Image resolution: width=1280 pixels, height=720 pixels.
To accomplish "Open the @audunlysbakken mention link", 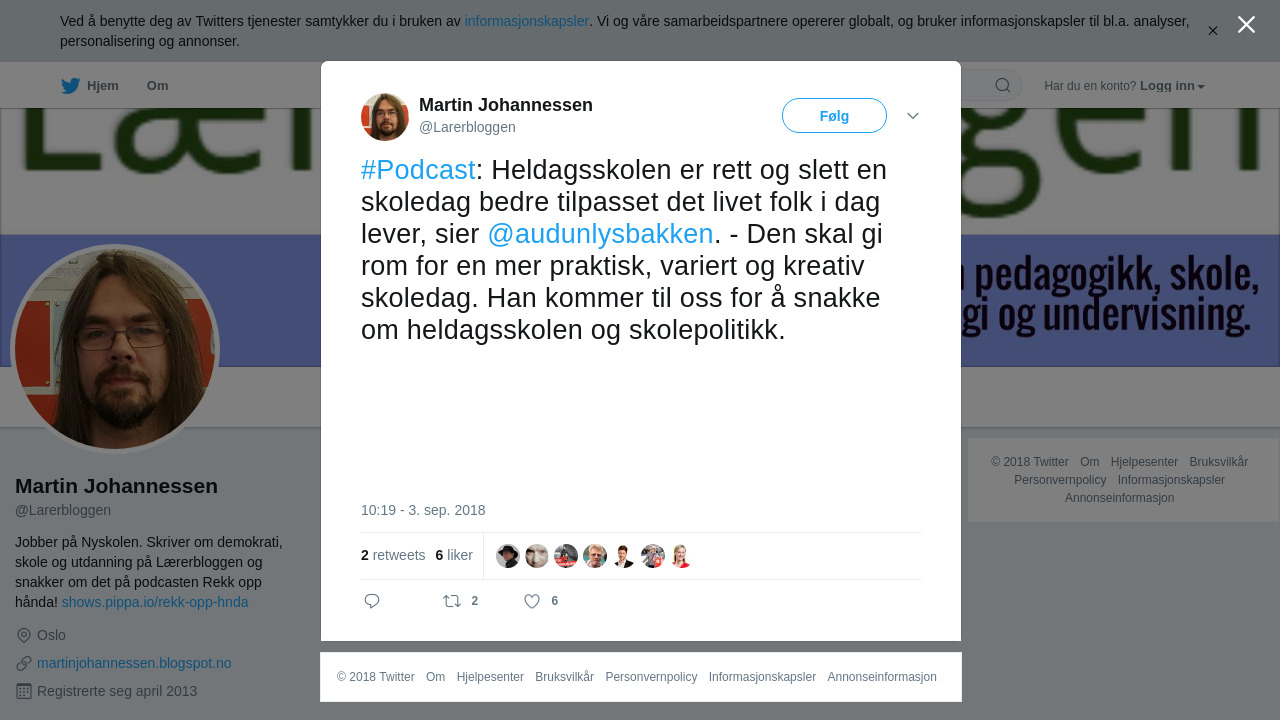I will click(600, 234).
